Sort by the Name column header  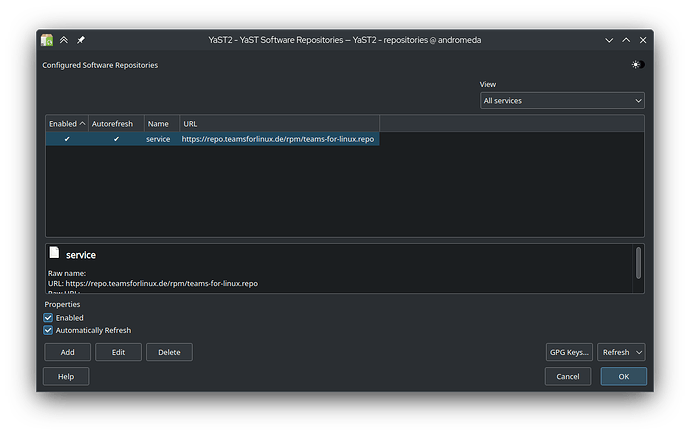pyautogui.click(x=158, y=124)
